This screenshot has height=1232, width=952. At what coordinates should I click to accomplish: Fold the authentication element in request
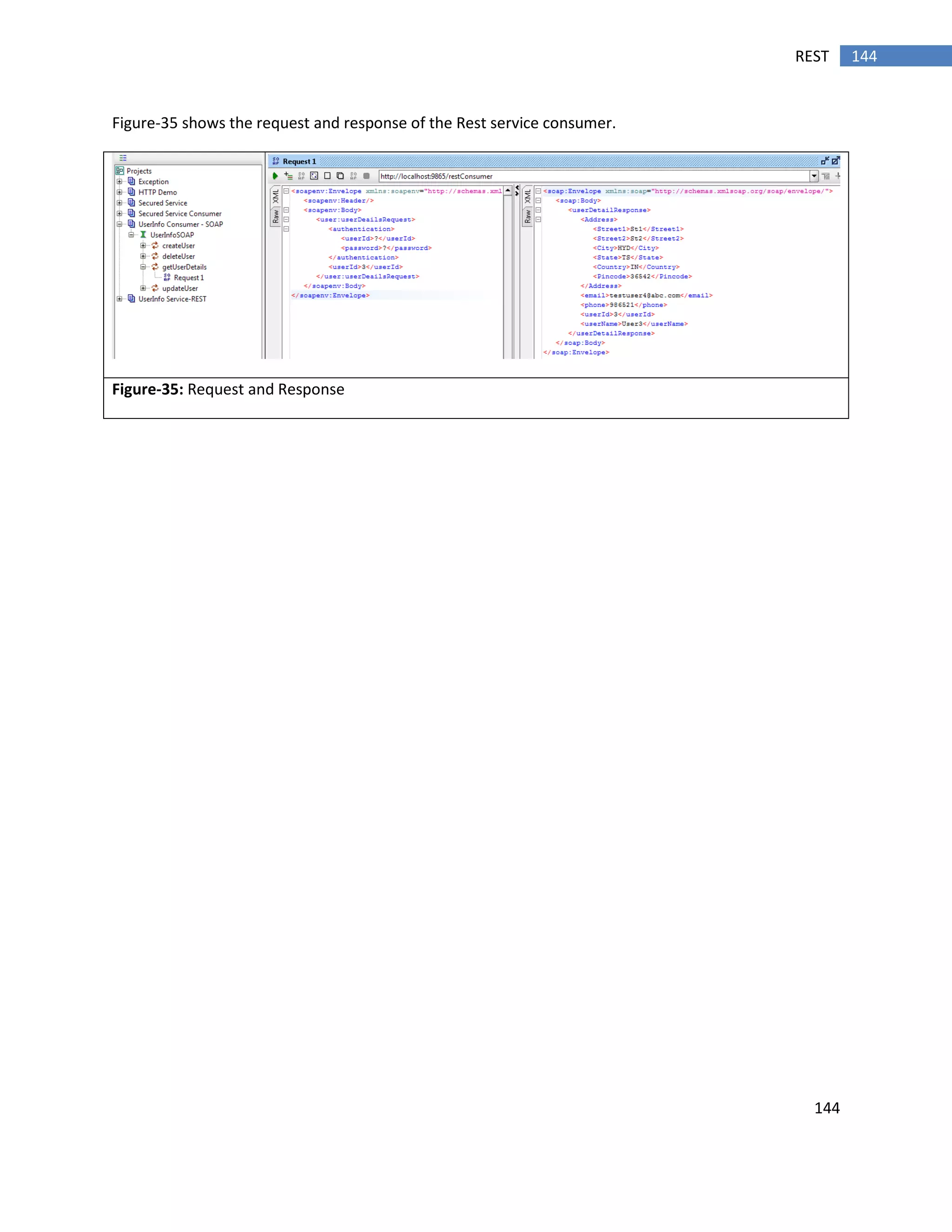tap(286, 229)
